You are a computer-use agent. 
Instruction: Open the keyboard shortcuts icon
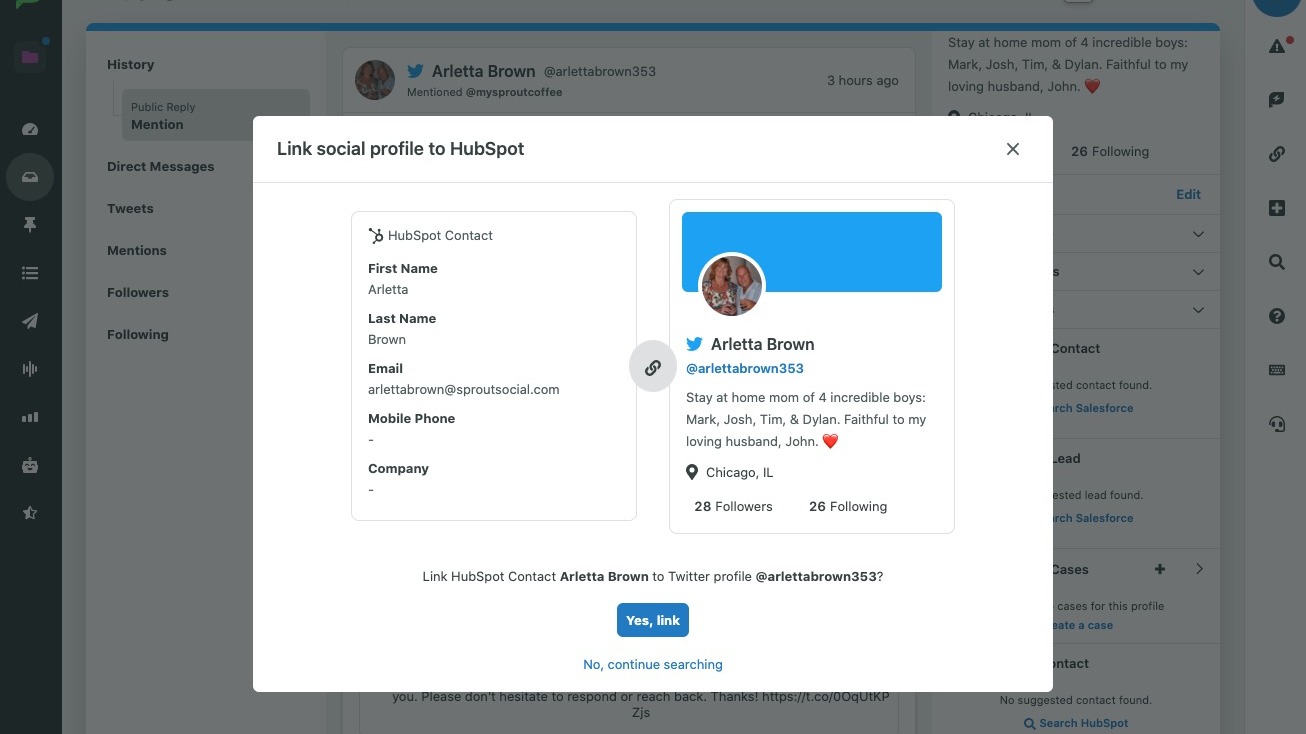[x=1276, y=369]
